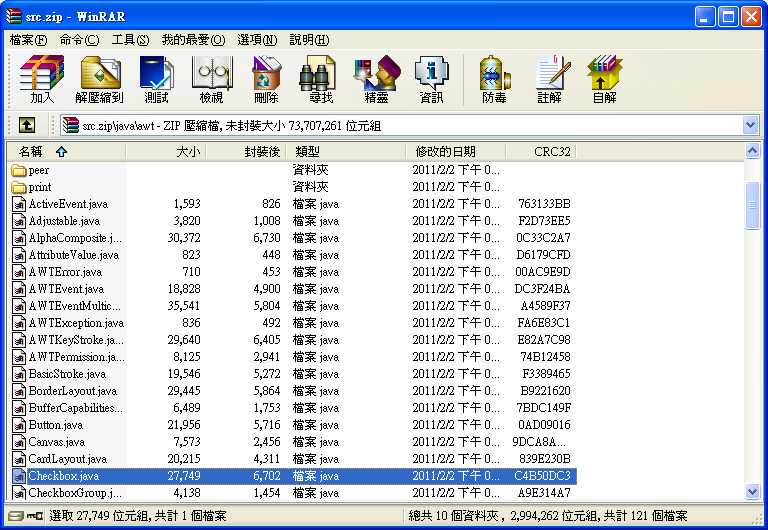Click CRC32 value F3389465

[546, 374]
